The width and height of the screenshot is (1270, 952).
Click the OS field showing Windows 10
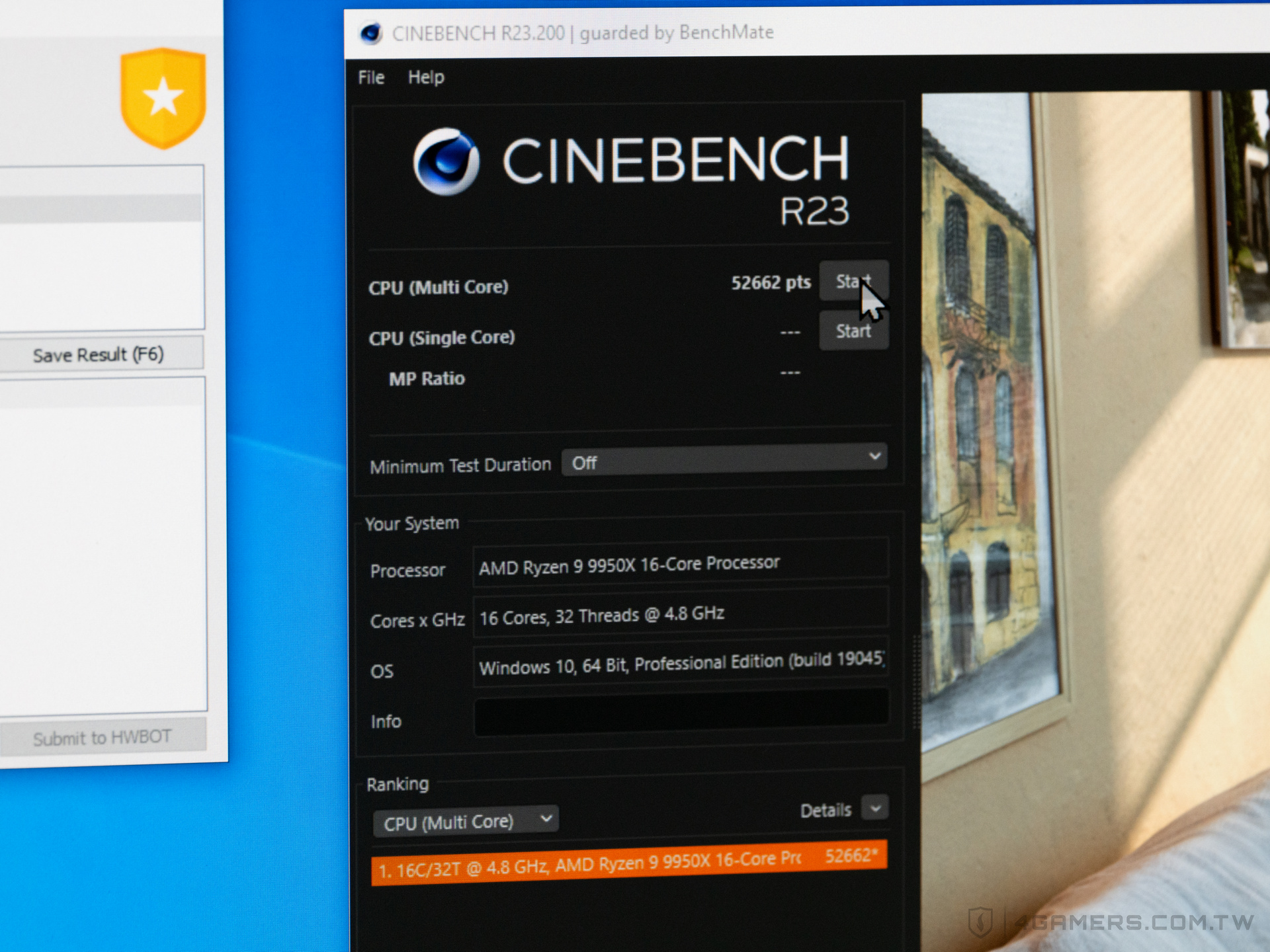click(x=681, y=663)
